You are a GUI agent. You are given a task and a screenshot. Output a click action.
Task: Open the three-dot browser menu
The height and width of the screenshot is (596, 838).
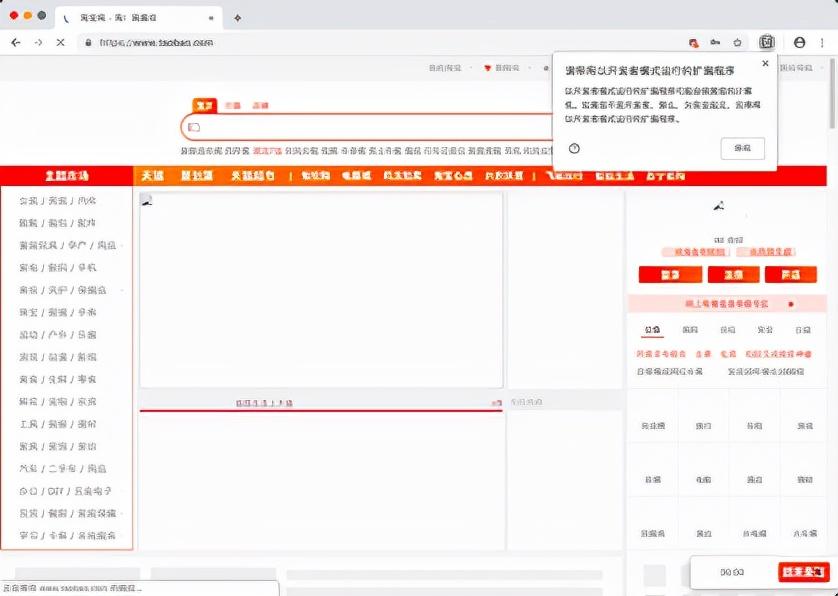click(822, 42)
